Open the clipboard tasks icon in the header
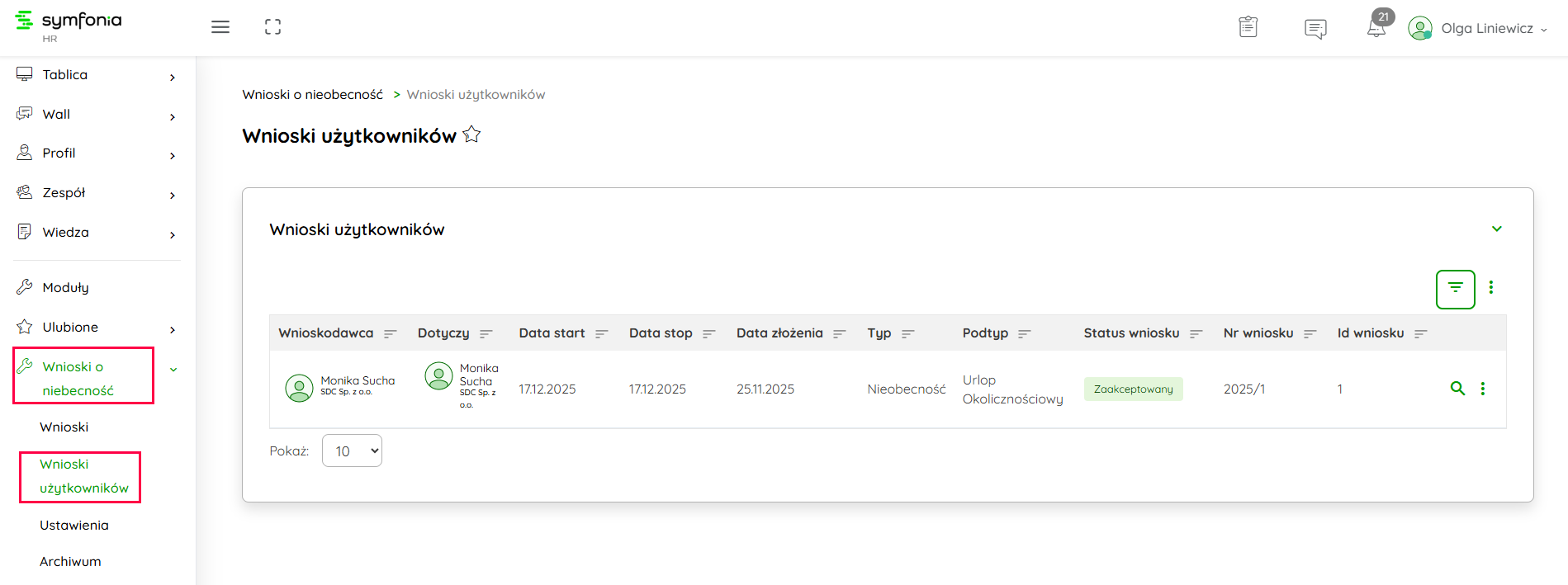Viewport: 1568px width, 585px height. pyautogui.click(x=1248, y=27)
